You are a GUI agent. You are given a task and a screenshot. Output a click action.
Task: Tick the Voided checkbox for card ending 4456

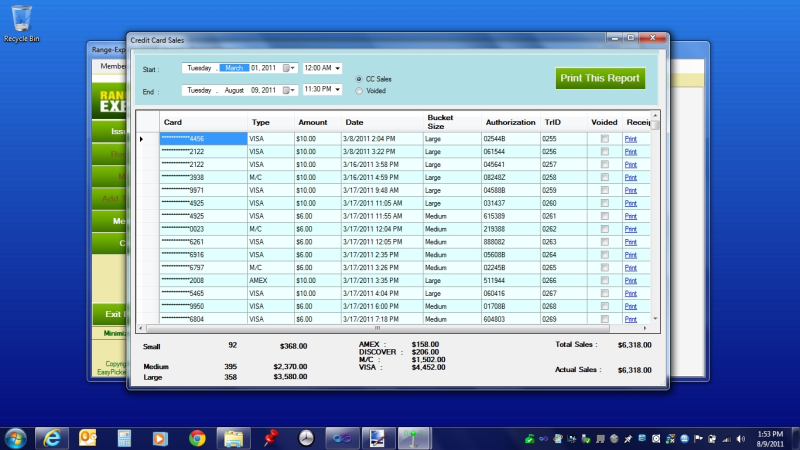tap(604, 138)
